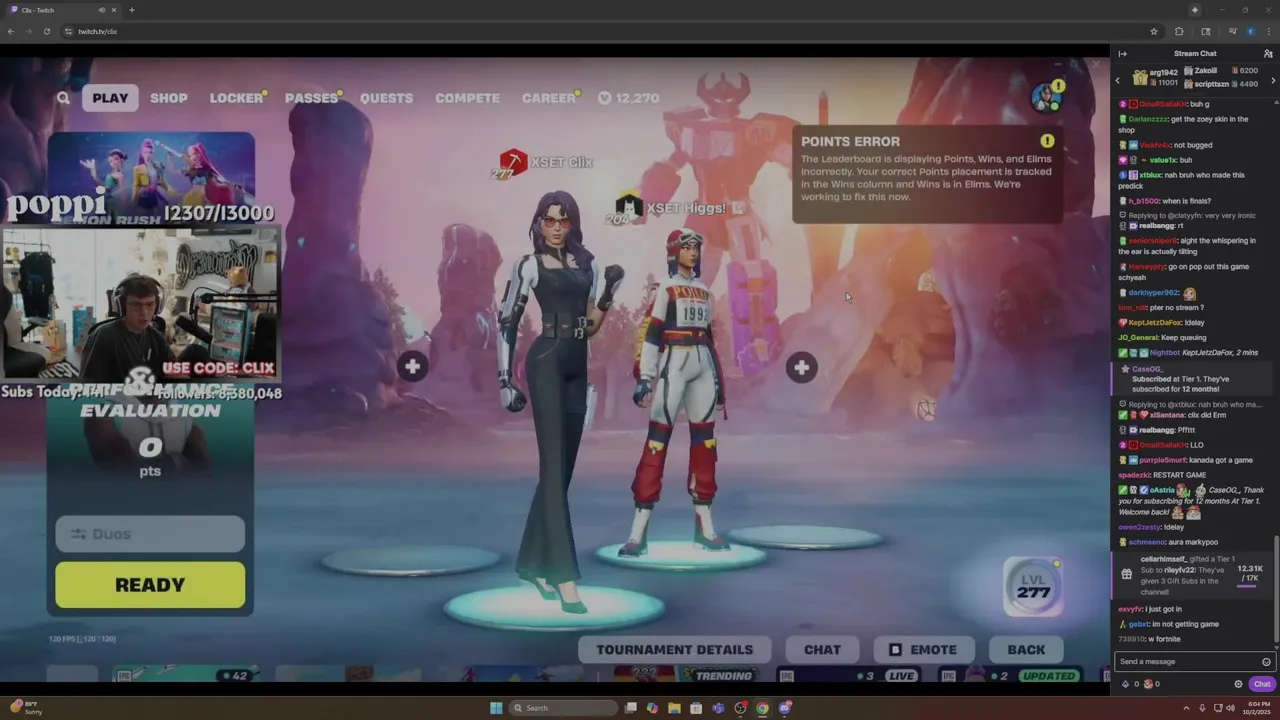The width and height of the screenshot is (1280, 720).
Task: Reload the Twitch page
Action: (47, 31)
